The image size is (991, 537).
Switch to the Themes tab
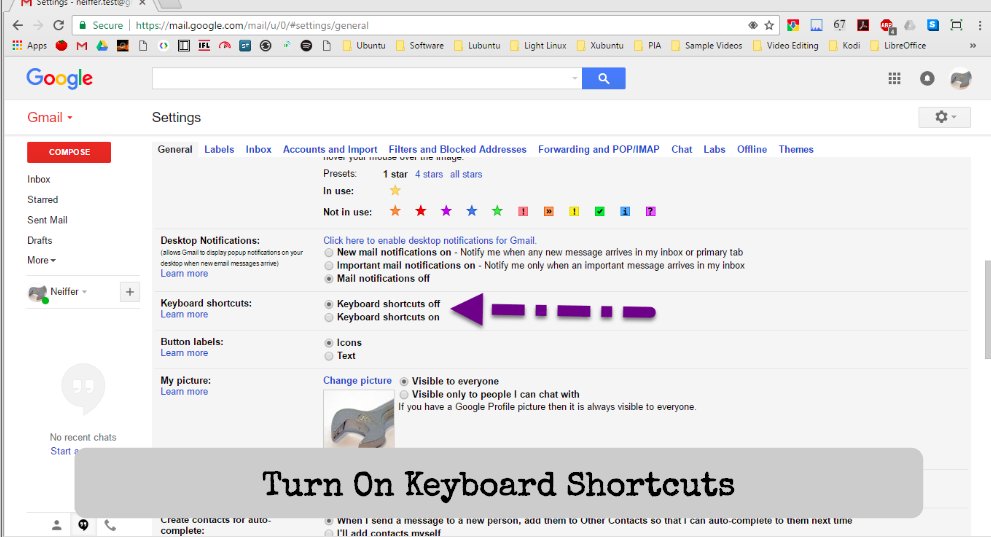(x=796, y=149)
